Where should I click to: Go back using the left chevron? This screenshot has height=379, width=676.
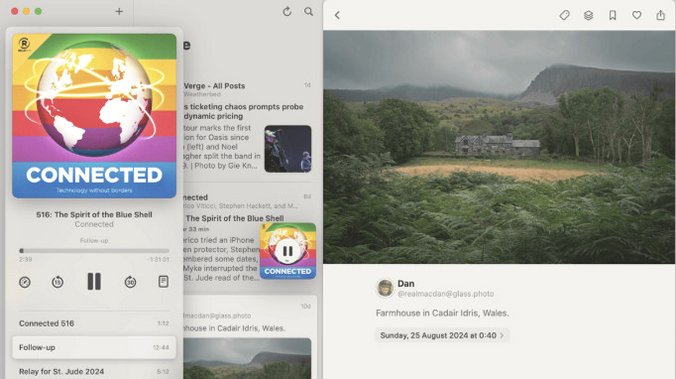(337, 16)
